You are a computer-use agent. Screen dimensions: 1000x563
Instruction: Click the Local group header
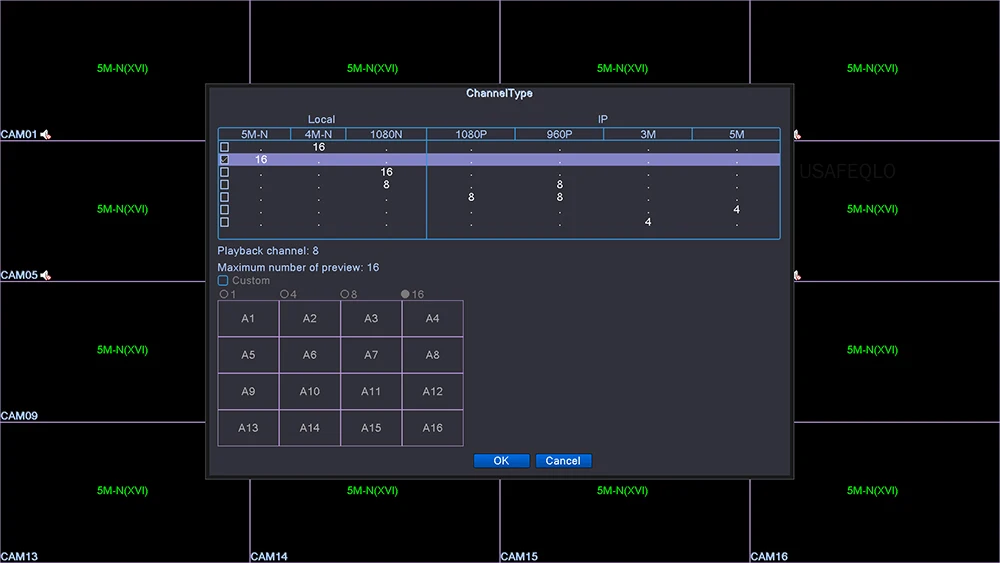(x=321, y=120)
